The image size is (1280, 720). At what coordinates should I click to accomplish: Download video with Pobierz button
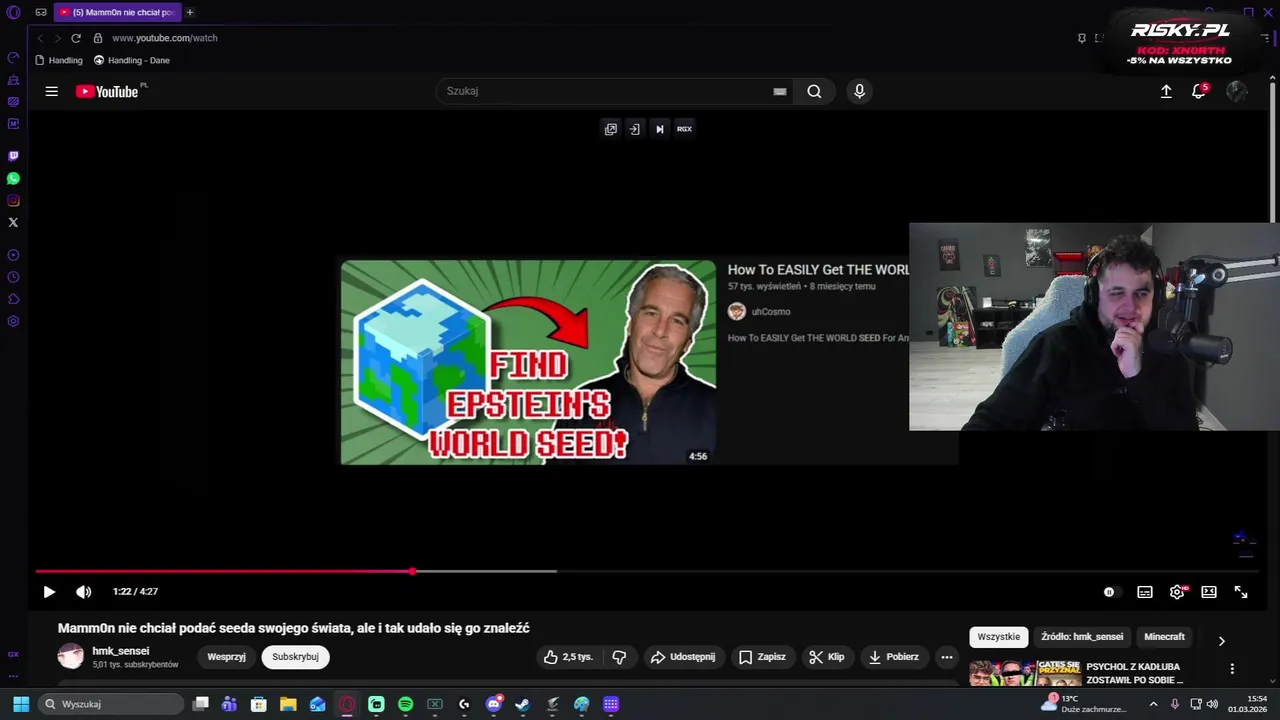(894, 657)
